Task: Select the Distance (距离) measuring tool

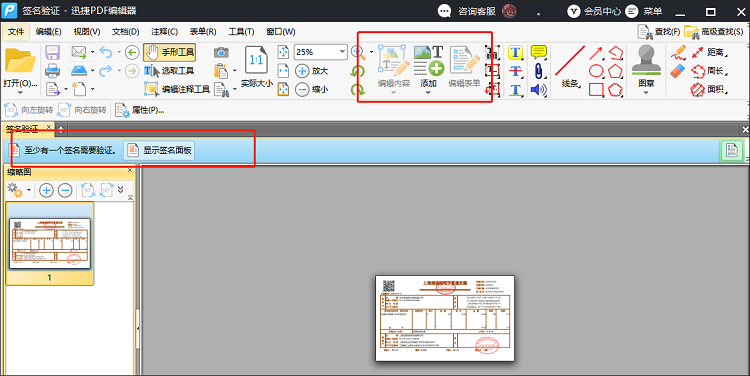Action: coord(709,52)
